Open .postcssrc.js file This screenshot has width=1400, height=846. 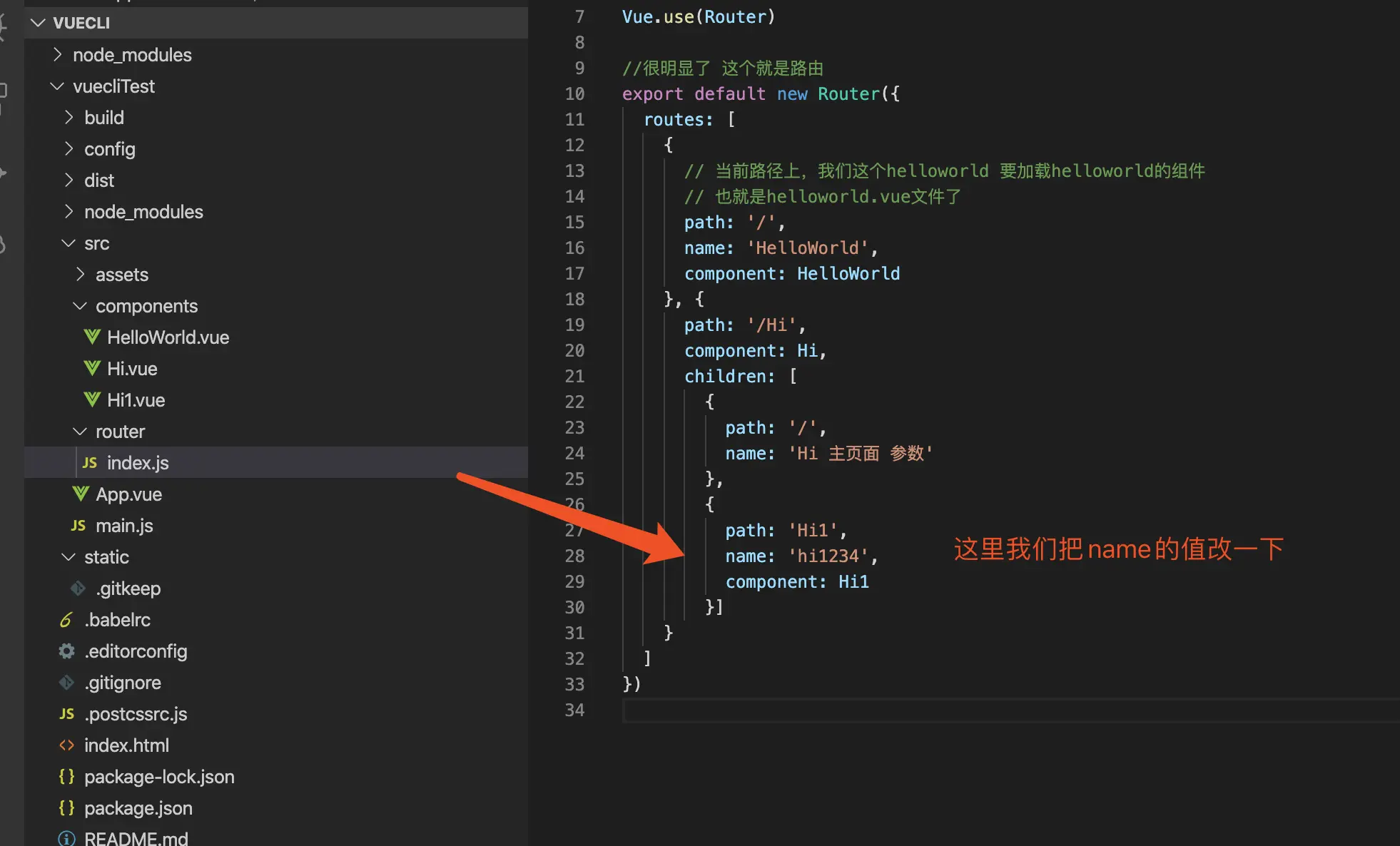(136, 714)
